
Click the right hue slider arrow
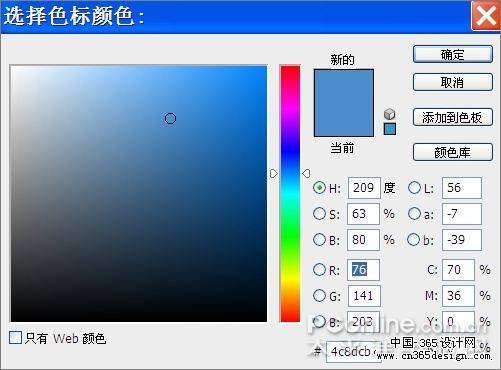[x=306, y=173]
